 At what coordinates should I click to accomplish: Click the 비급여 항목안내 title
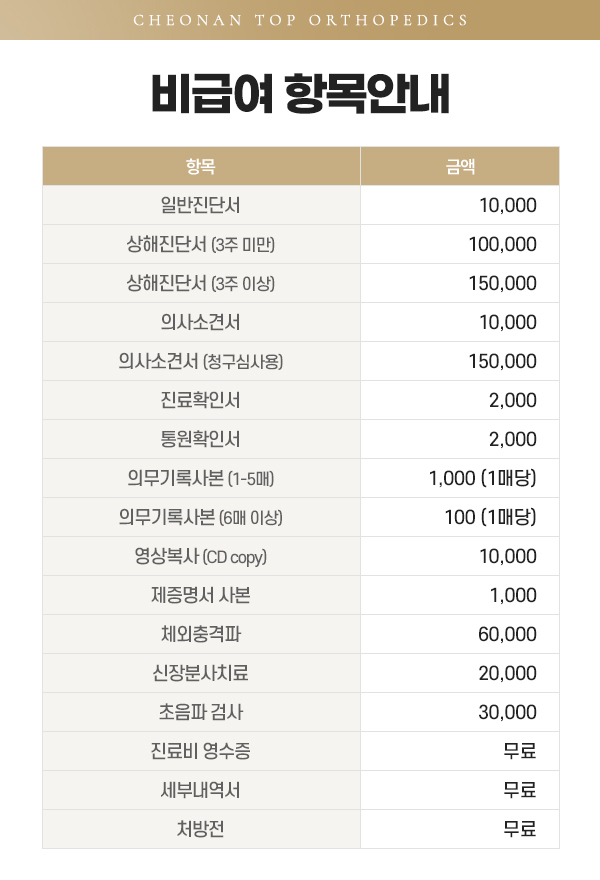point(300,96)
